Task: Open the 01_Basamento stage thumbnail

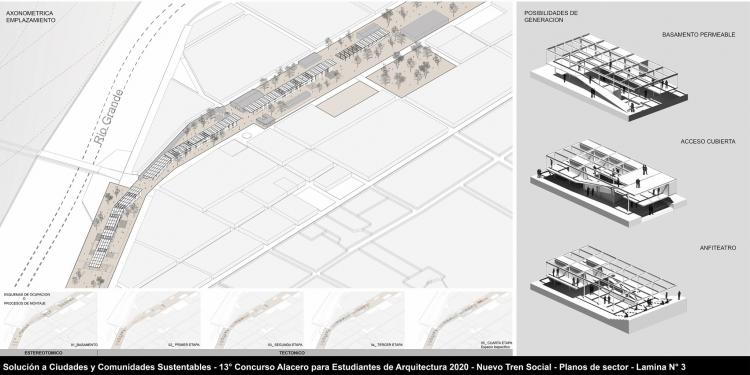Action: 50,320
